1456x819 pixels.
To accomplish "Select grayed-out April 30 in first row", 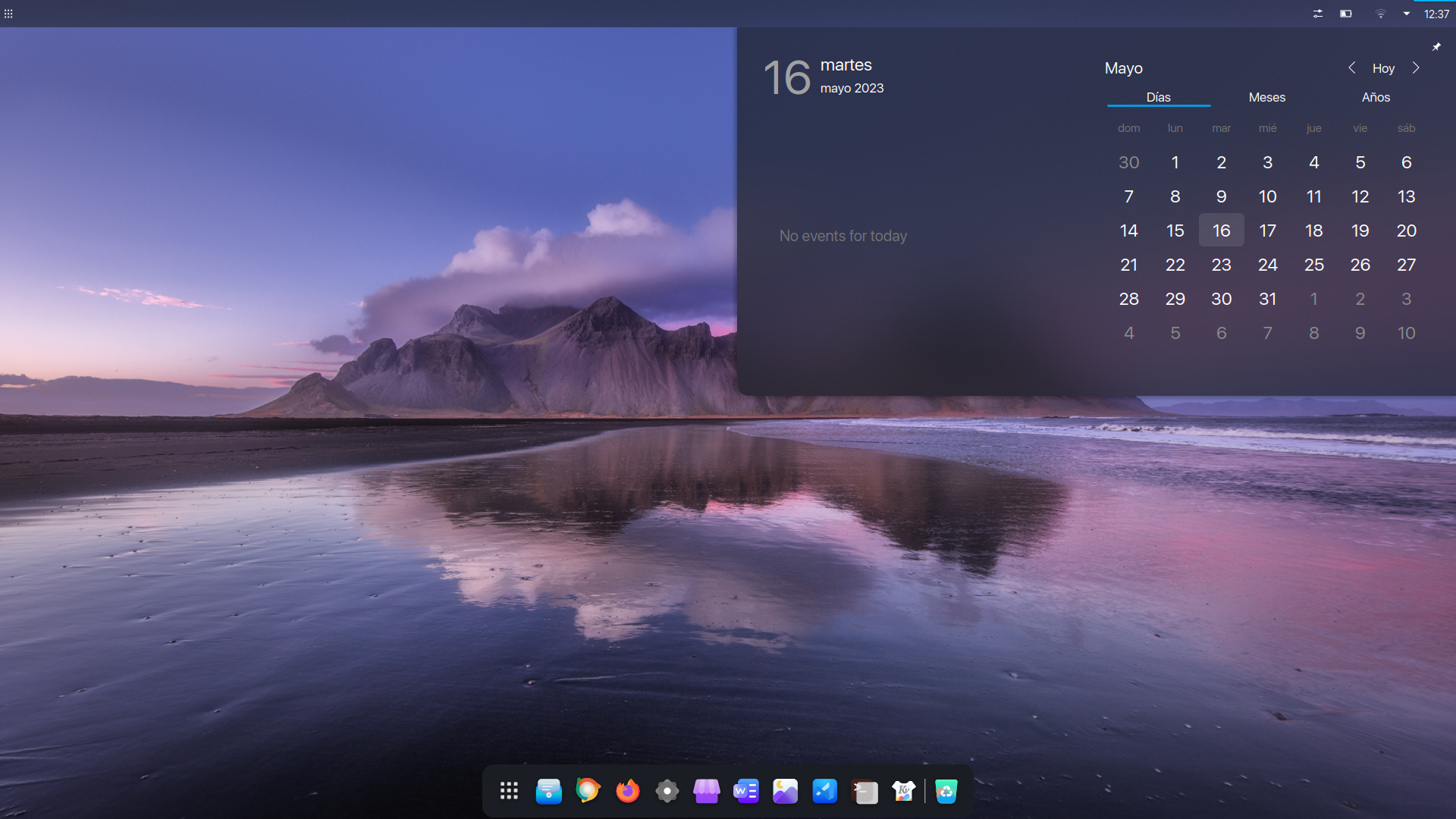I will [1128, 162].
